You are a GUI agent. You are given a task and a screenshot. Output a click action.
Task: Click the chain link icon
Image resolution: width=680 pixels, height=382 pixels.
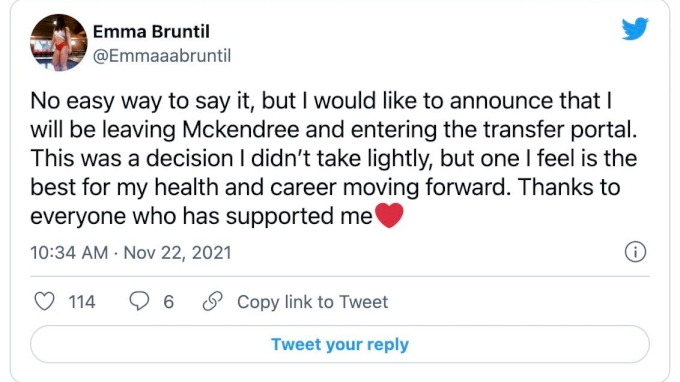(212, 301)
